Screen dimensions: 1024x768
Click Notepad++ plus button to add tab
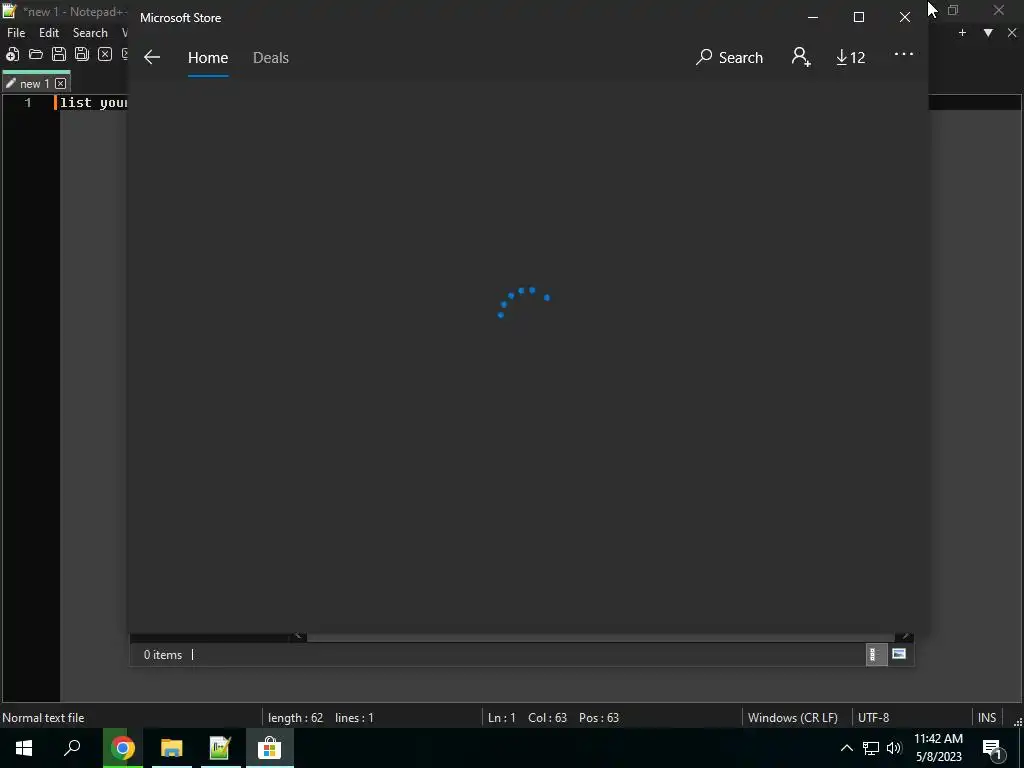(962, 33)
